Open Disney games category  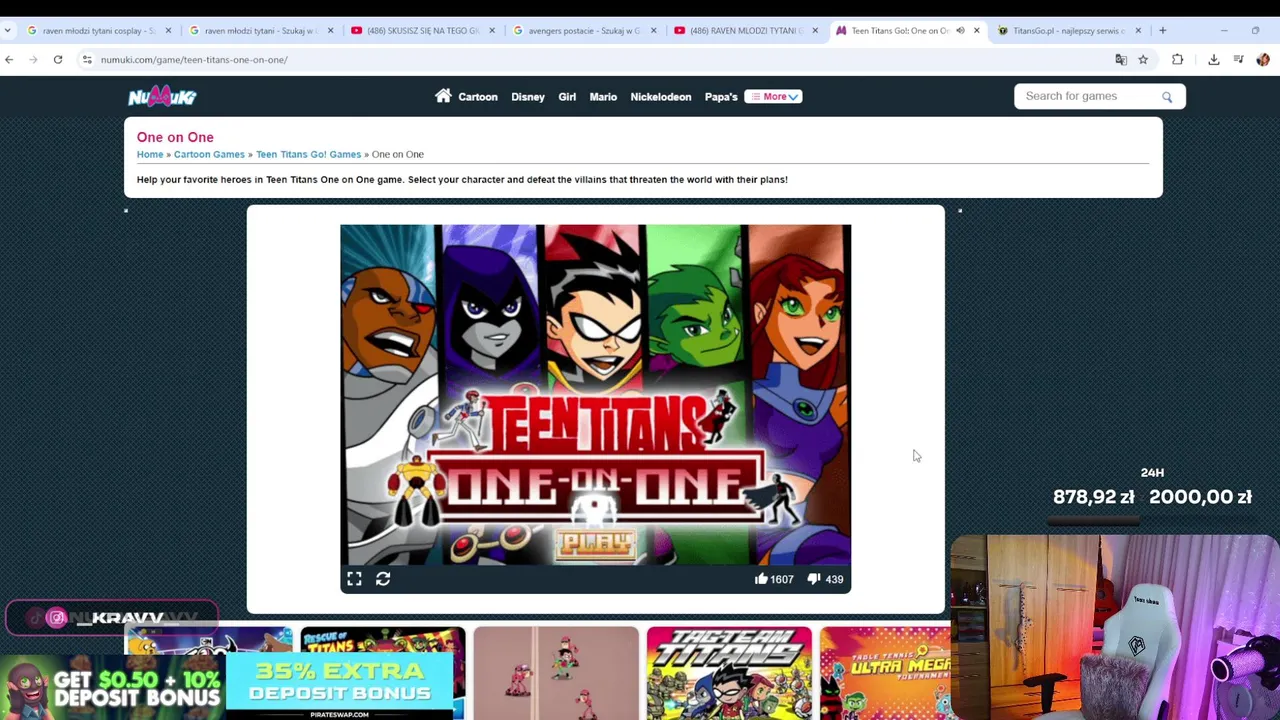[528, 97]
